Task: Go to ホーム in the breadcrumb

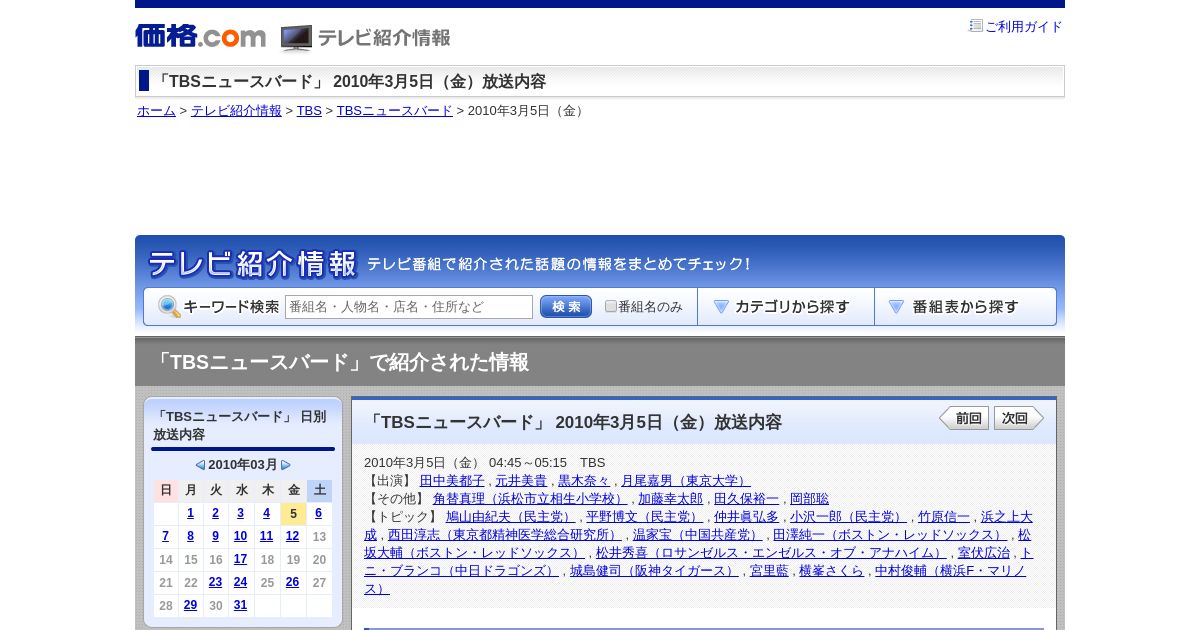Action: (x=156, y=111)
